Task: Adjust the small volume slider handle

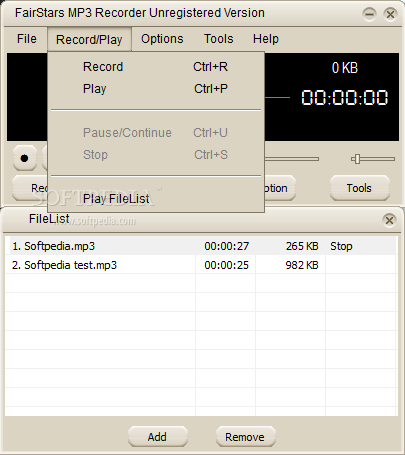Action: [357, 159]
